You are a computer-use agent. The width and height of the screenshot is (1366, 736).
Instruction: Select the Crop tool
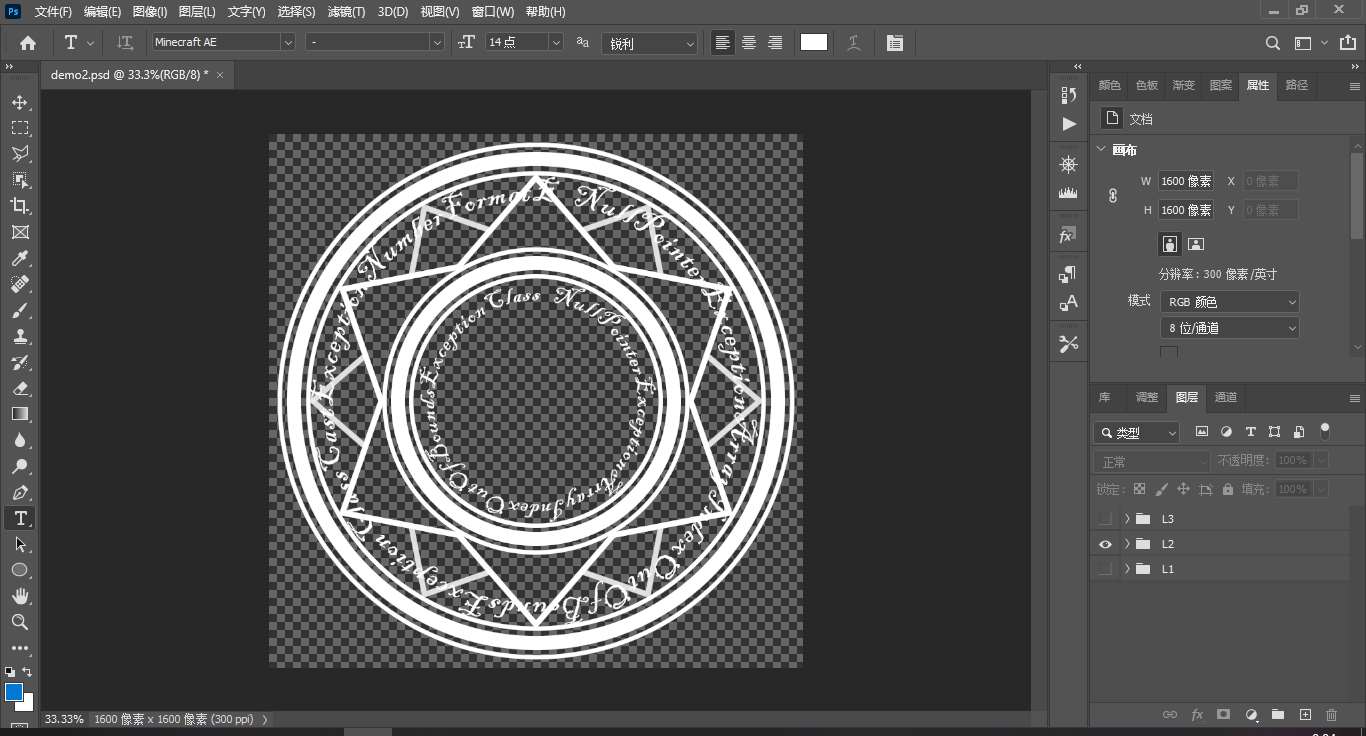[x=20, y=206]
